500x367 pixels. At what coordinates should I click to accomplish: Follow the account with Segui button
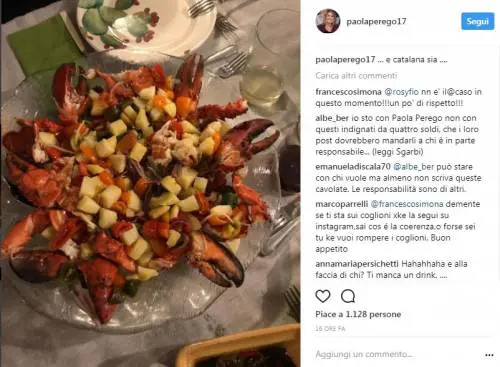click(478, 21)
